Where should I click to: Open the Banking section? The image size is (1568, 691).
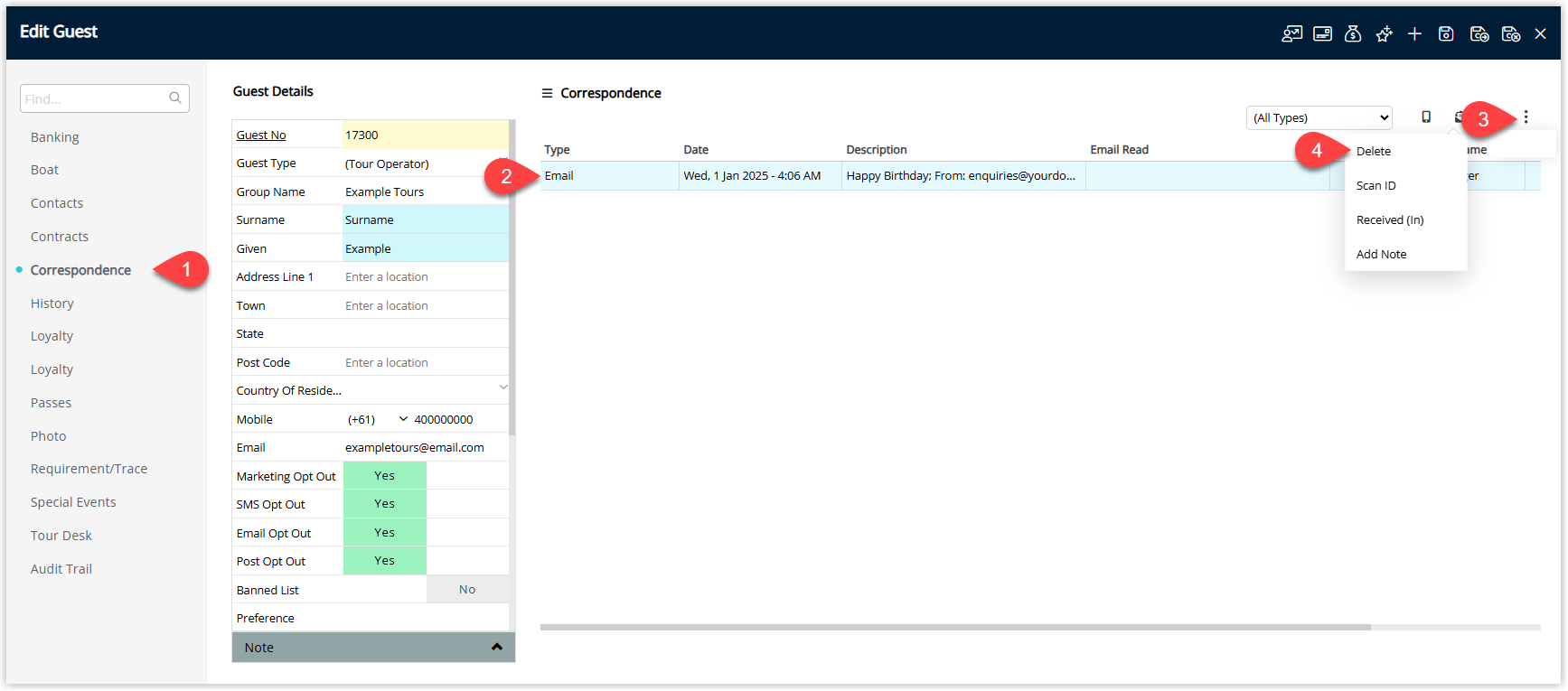pyautogui.click(x=54, y=137)
